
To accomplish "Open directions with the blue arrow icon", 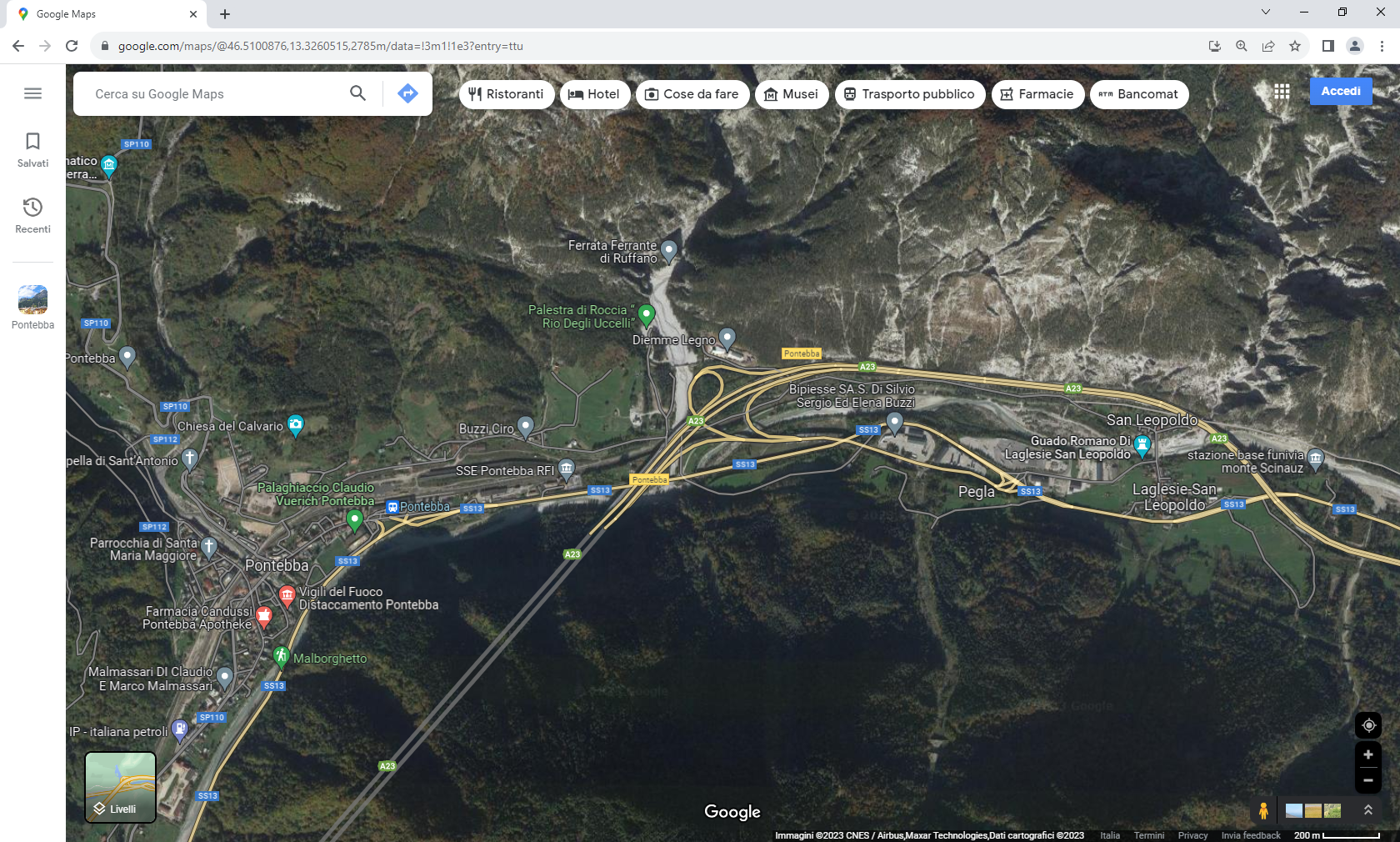I will click(407, 93).
